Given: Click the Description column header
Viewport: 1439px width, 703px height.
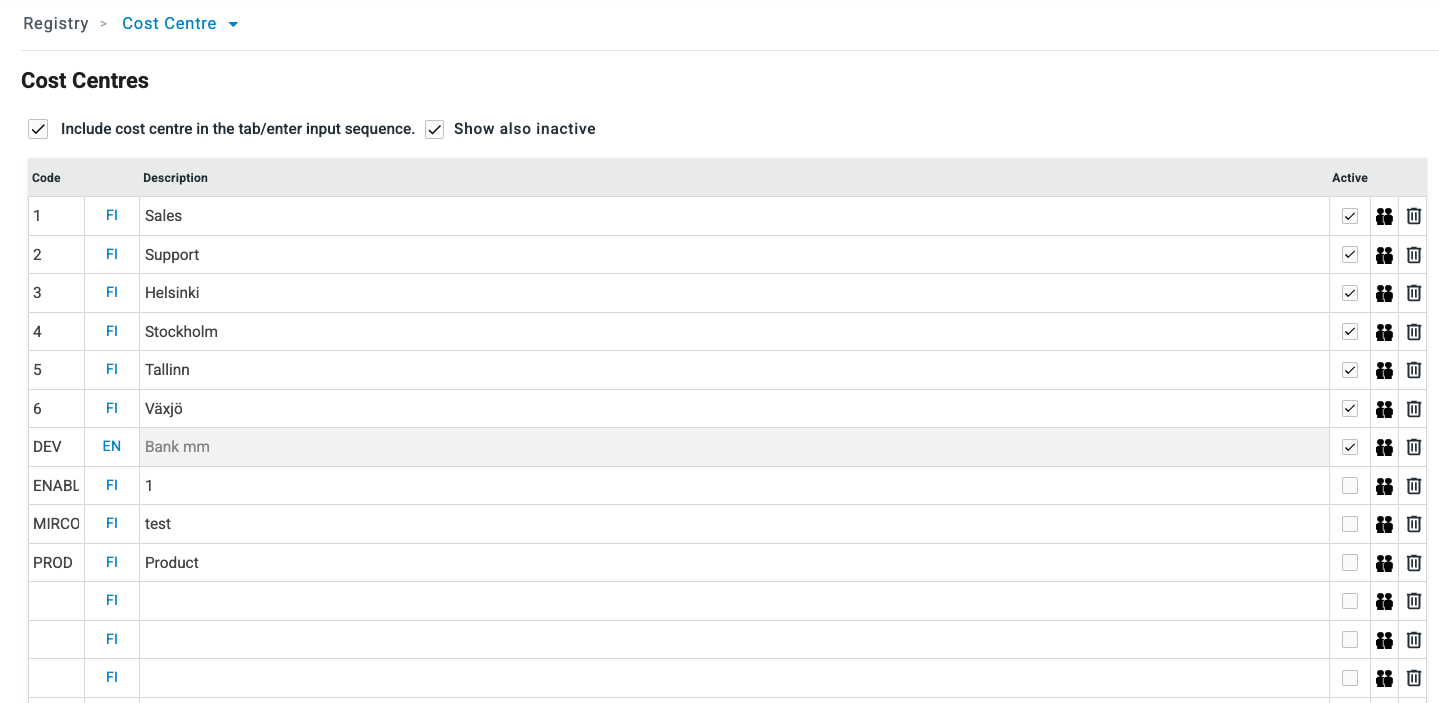Looking at the screenshot, I should [x=175, y=178].
